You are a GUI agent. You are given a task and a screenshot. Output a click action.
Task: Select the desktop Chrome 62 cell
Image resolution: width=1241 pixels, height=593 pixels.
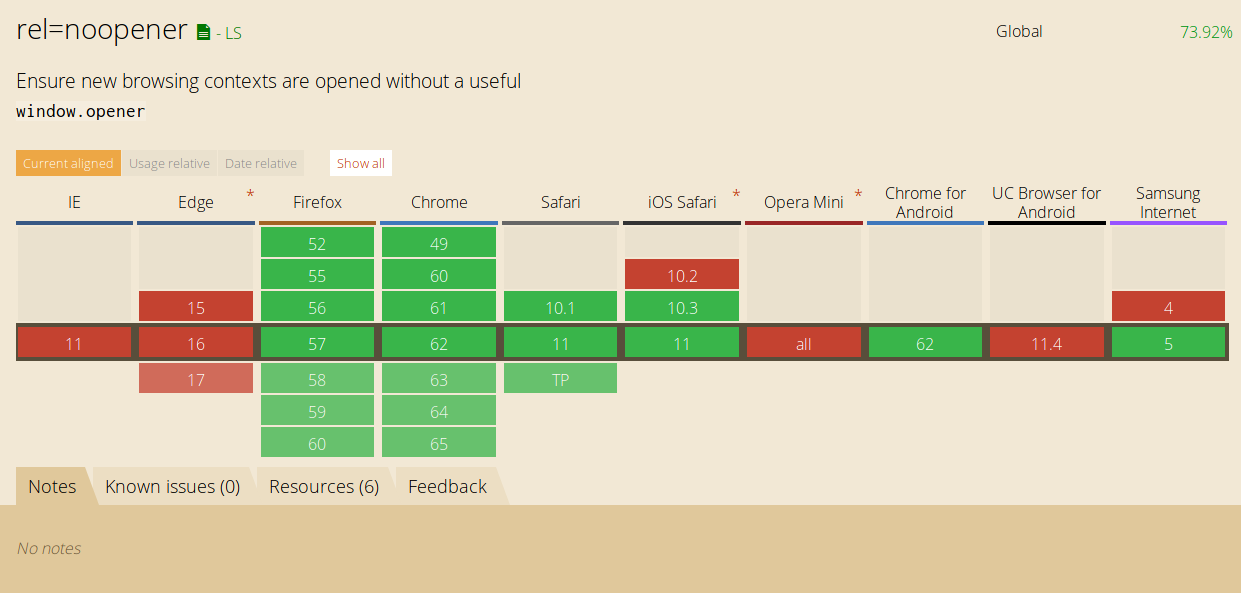pyautogui.click(x=439, y=343)
